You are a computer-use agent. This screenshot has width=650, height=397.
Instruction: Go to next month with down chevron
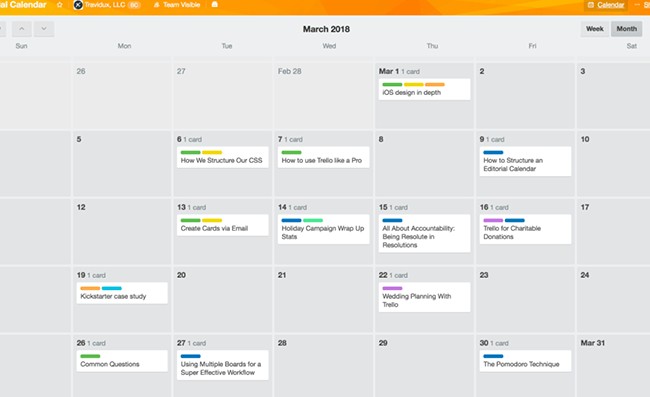(x=44, y=29)
